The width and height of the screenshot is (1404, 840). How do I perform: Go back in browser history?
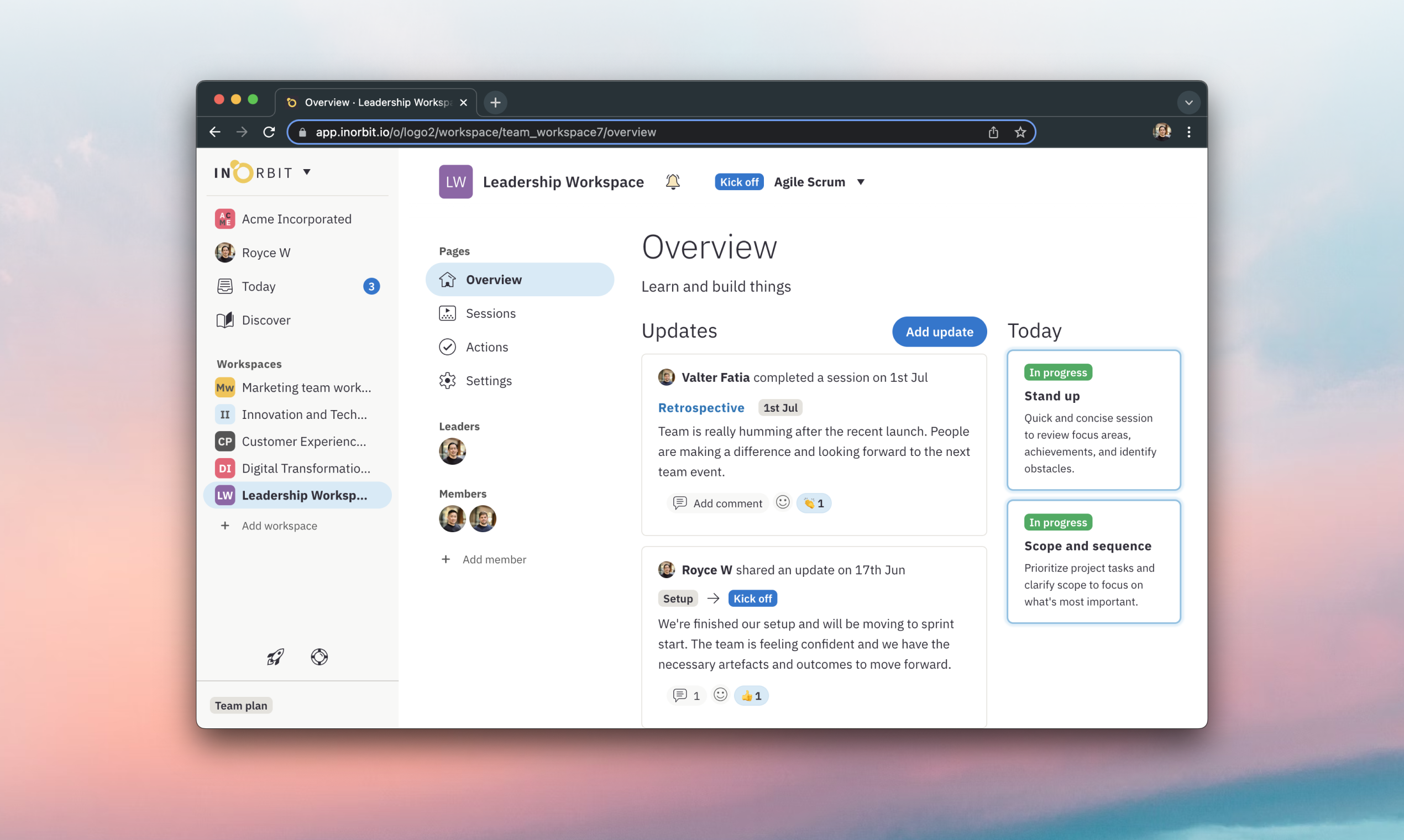point(215,132)
